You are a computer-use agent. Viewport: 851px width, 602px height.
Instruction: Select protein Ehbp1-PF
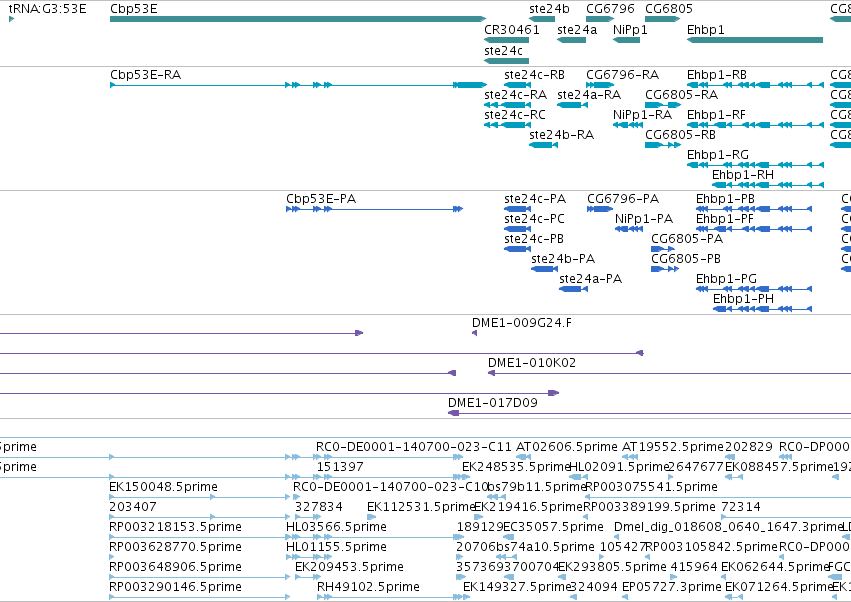[754, 229]
